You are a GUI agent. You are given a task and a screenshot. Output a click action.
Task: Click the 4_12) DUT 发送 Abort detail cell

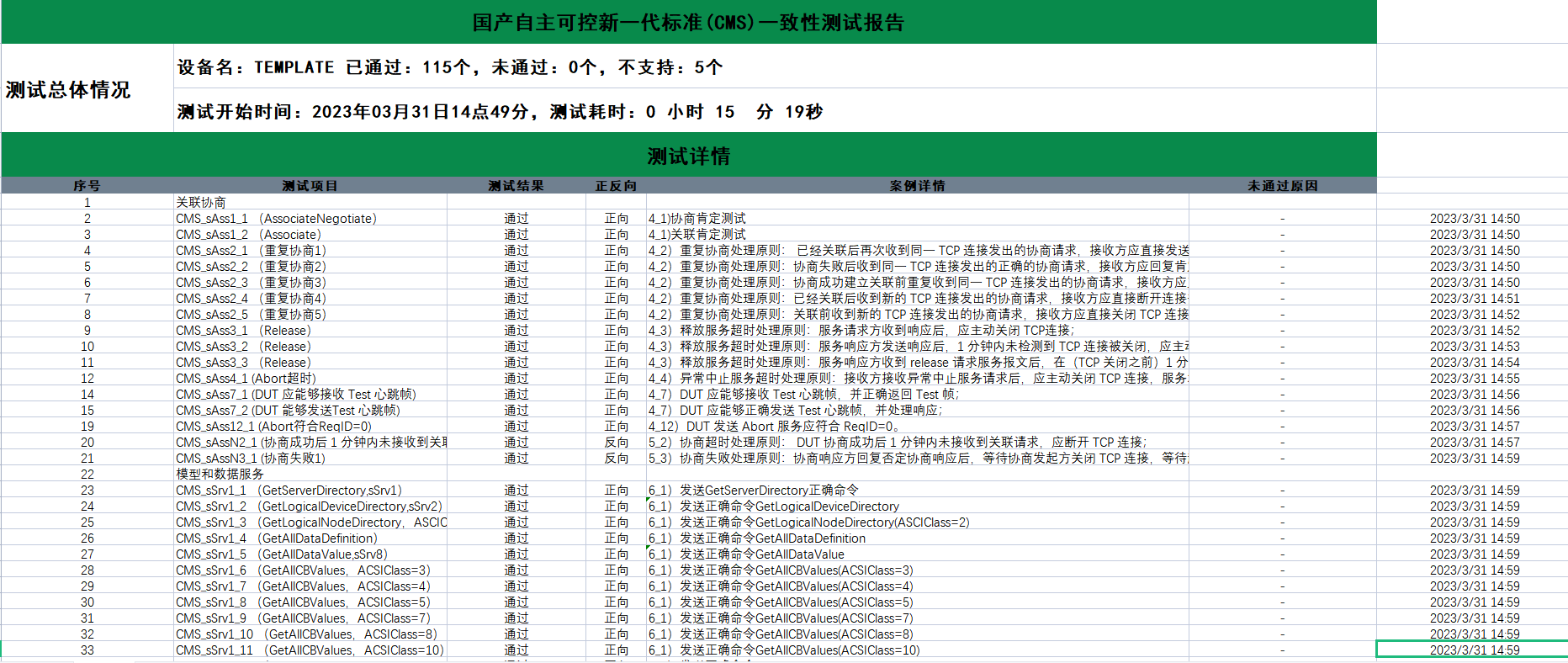click(918, 426)
